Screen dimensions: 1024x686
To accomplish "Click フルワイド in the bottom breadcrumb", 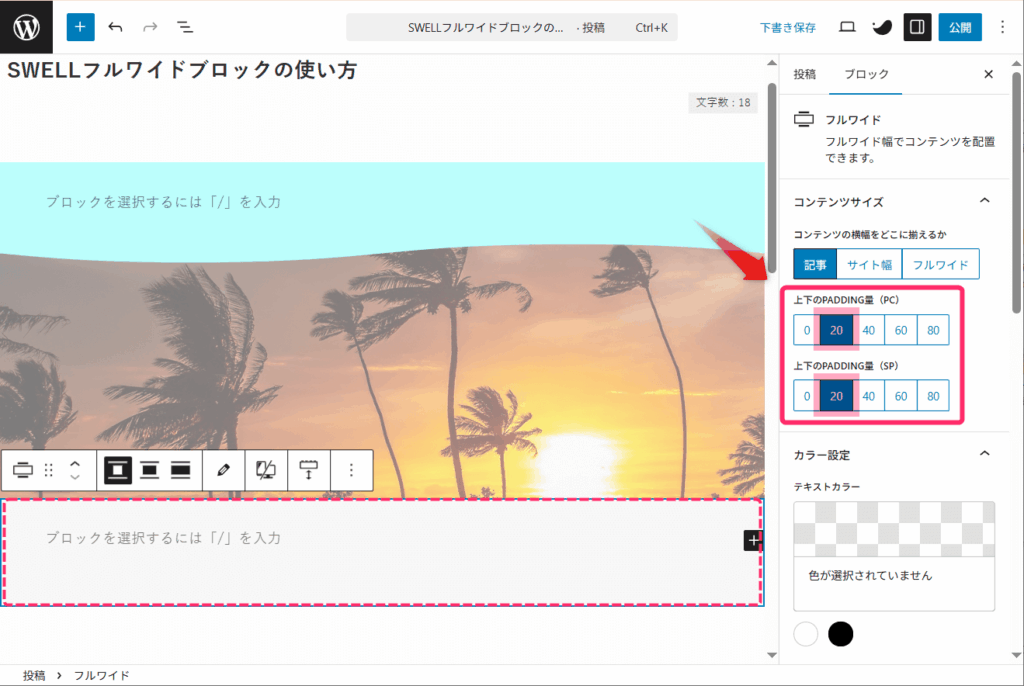I will coord(101,676).
